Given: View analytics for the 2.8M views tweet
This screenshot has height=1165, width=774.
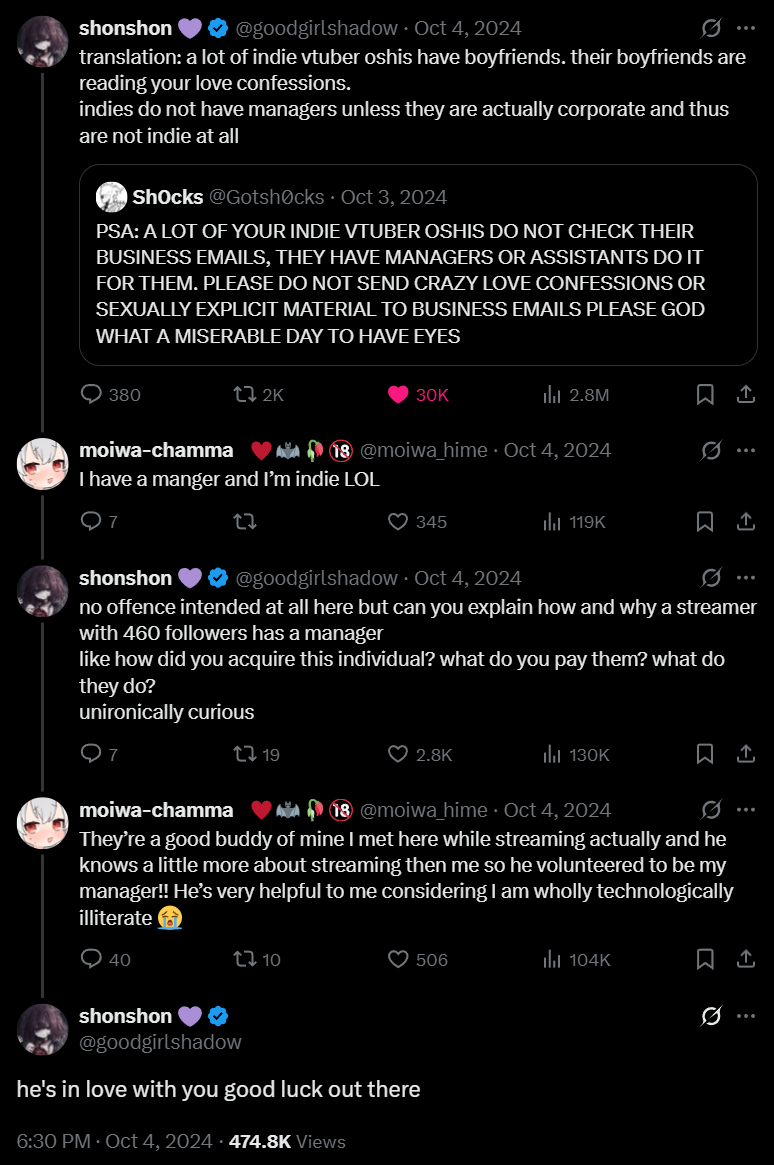Looking at the screenshot, I should pyautogui.click(x=552, y=394).
